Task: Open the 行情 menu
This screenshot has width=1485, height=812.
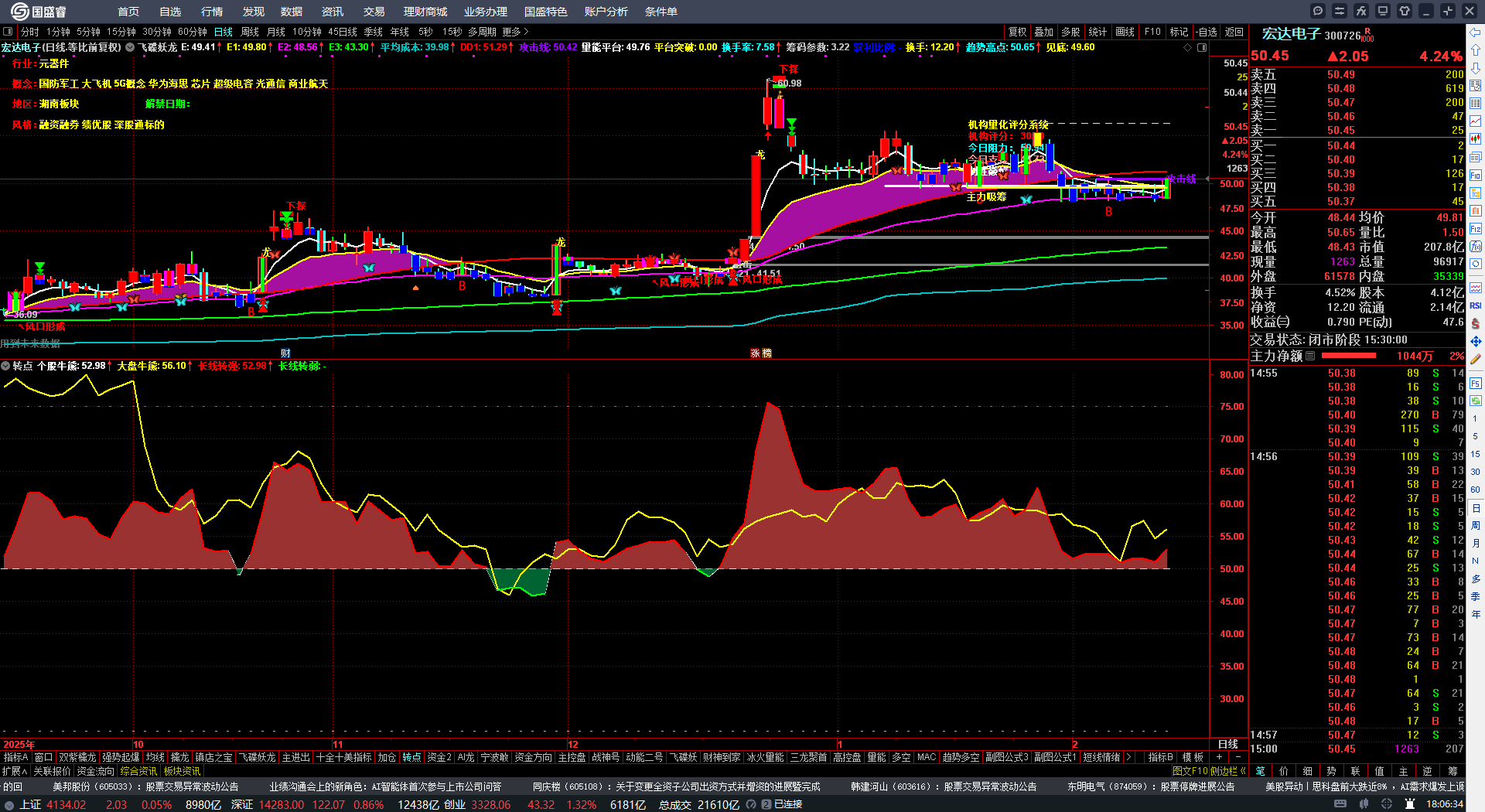Action: [x=212, y=12]
